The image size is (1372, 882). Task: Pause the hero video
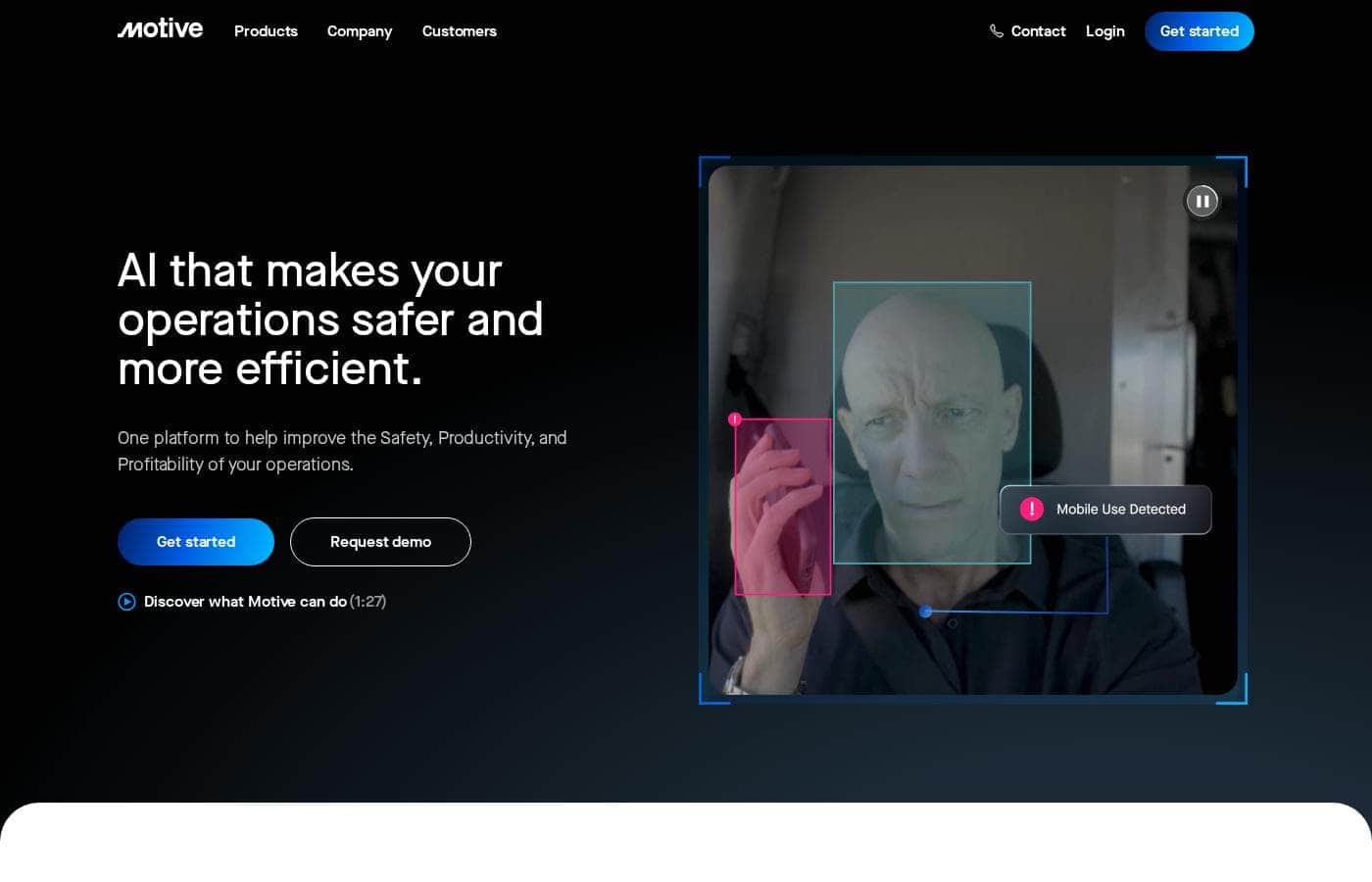click(1202, 201)
